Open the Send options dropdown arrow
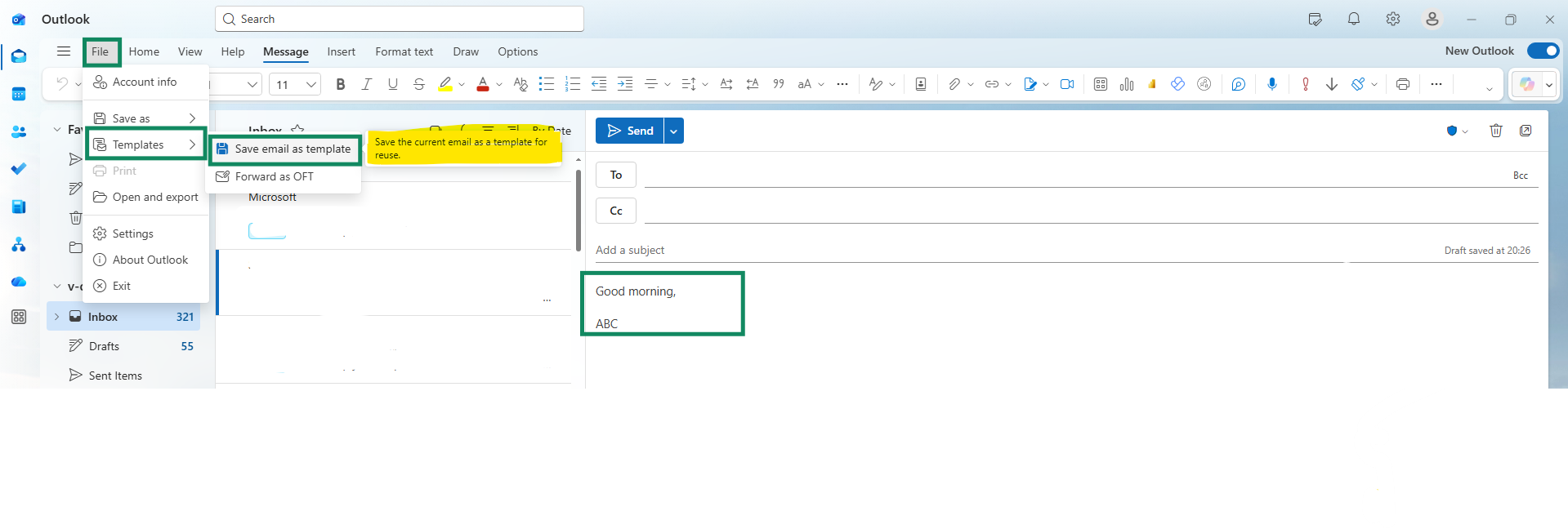 (x=674, y=131)
